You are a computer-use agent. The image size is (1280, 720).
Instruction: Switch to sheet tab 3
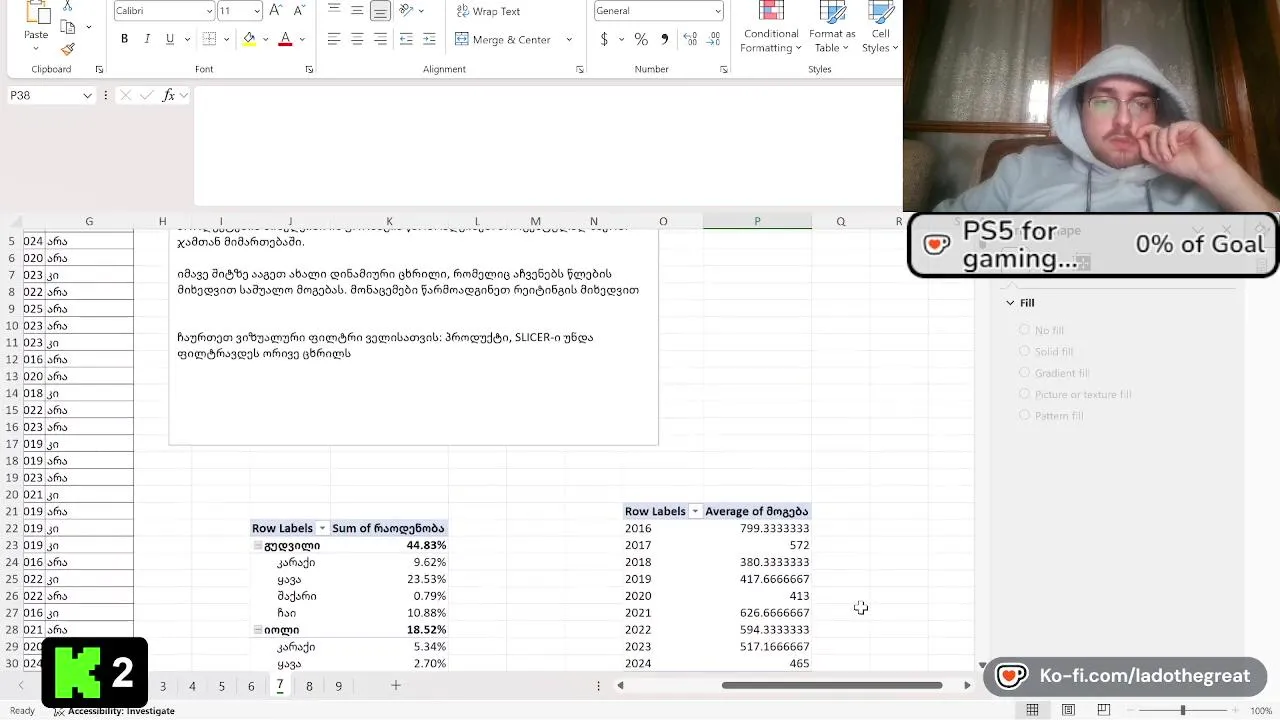[162, 686]
